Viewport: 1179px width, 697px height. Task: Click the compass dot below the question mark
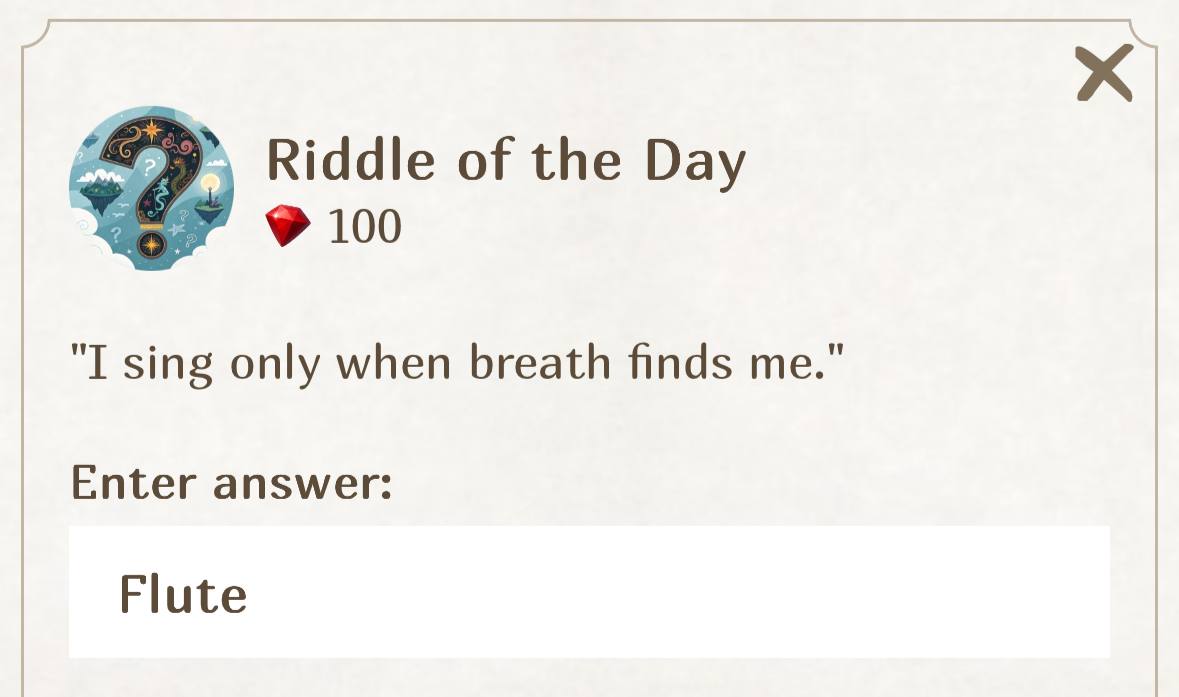151,243
